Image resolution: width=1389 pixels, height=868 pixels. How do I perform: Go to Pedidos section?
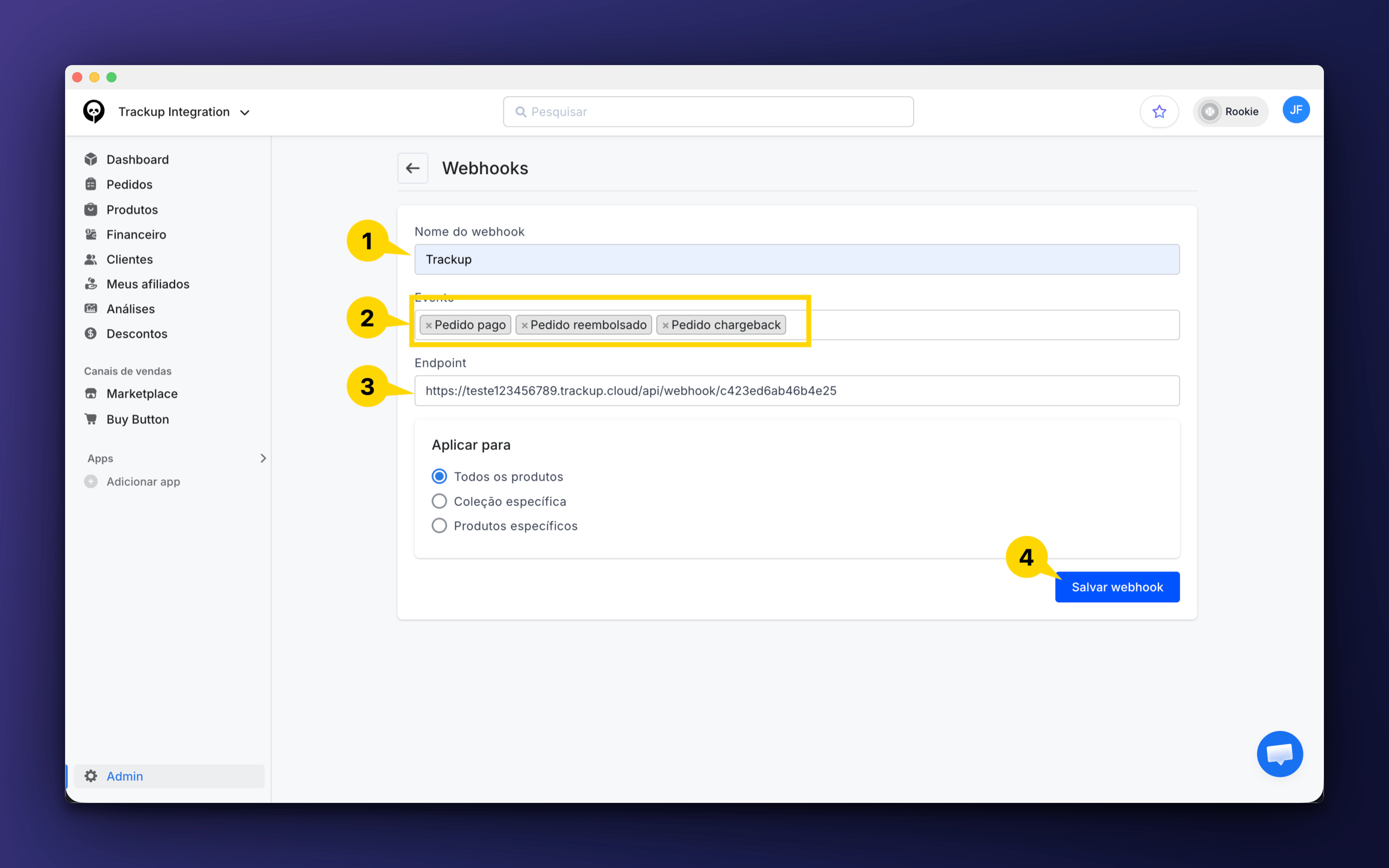point(129,184)
